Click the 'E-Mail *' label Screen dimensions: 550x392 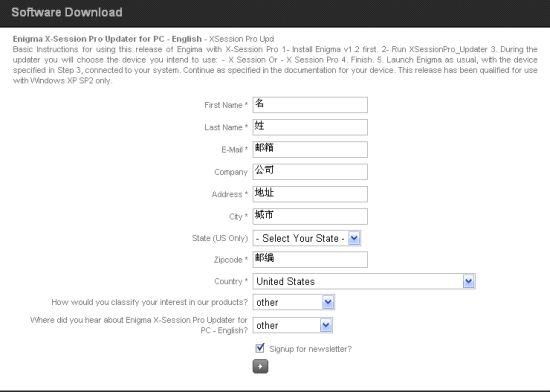pos(235,150)
